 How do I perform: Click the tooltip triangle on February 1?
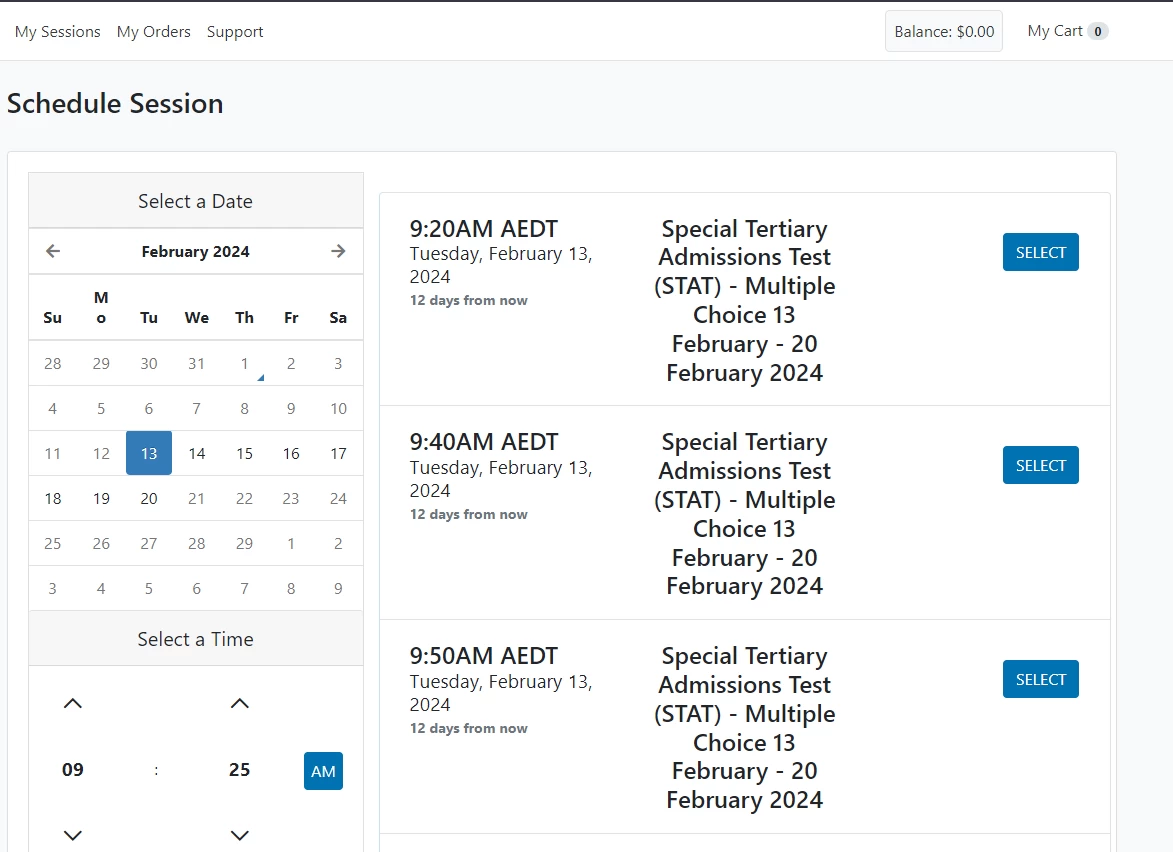click(x=260, y=374)
